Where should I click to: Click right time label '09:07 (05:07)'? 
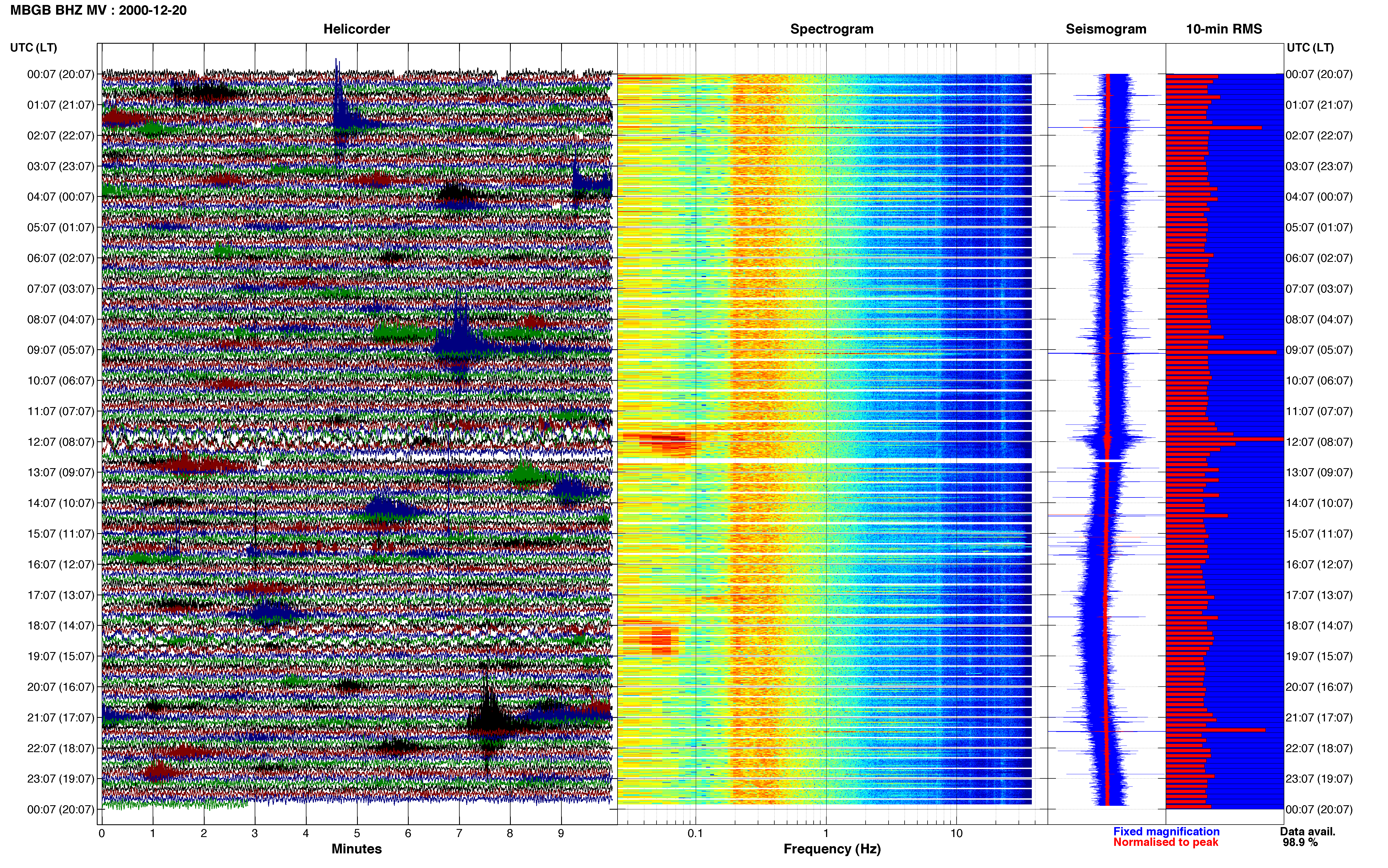(x=1319, y=350)
